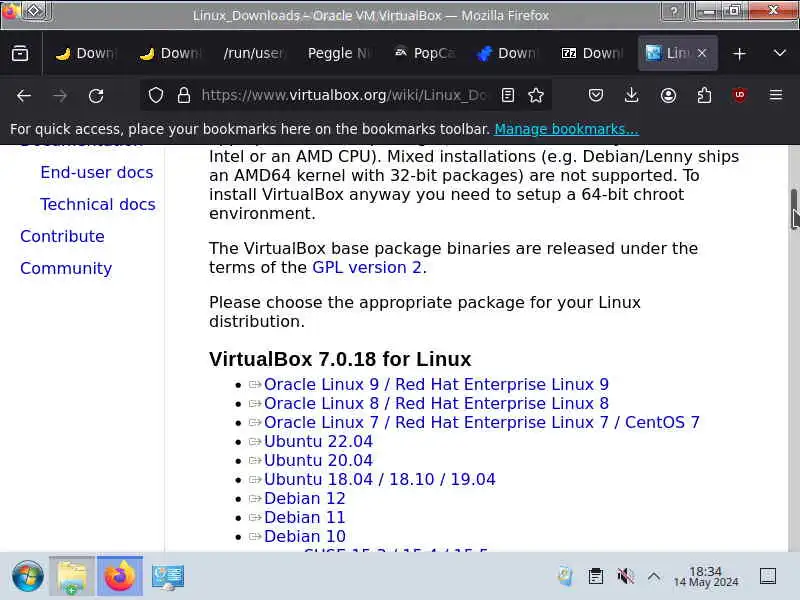
Task: Open file manager from taskbar
Action: point(72,577)
